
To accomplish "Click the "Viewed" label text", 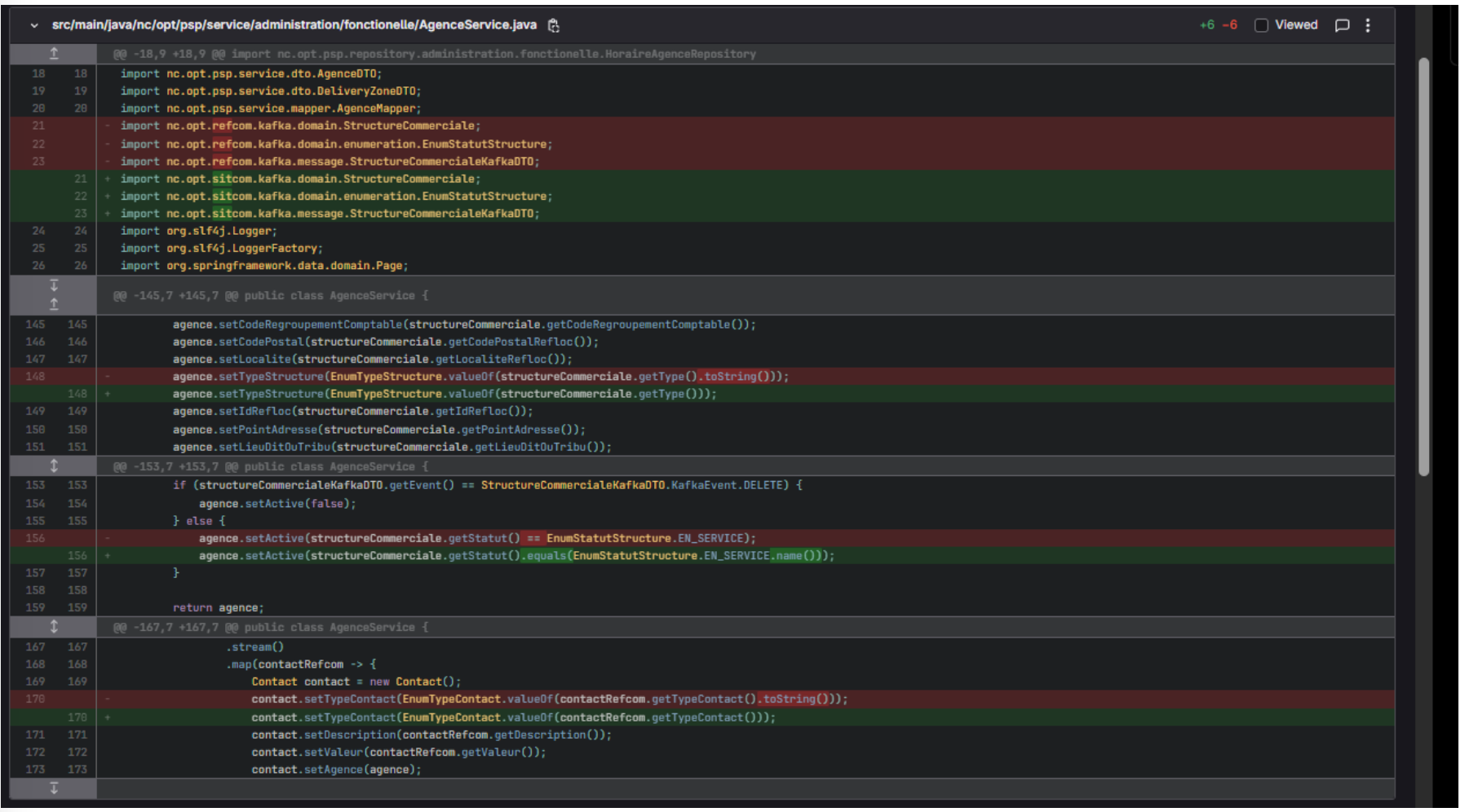I will (x=1296, y=25).
